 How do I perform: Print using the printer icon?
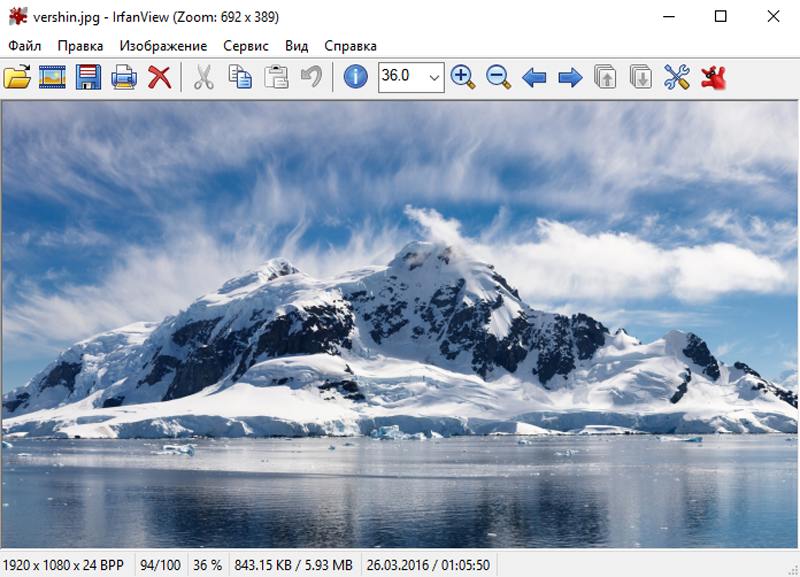(x=124, y=78)
